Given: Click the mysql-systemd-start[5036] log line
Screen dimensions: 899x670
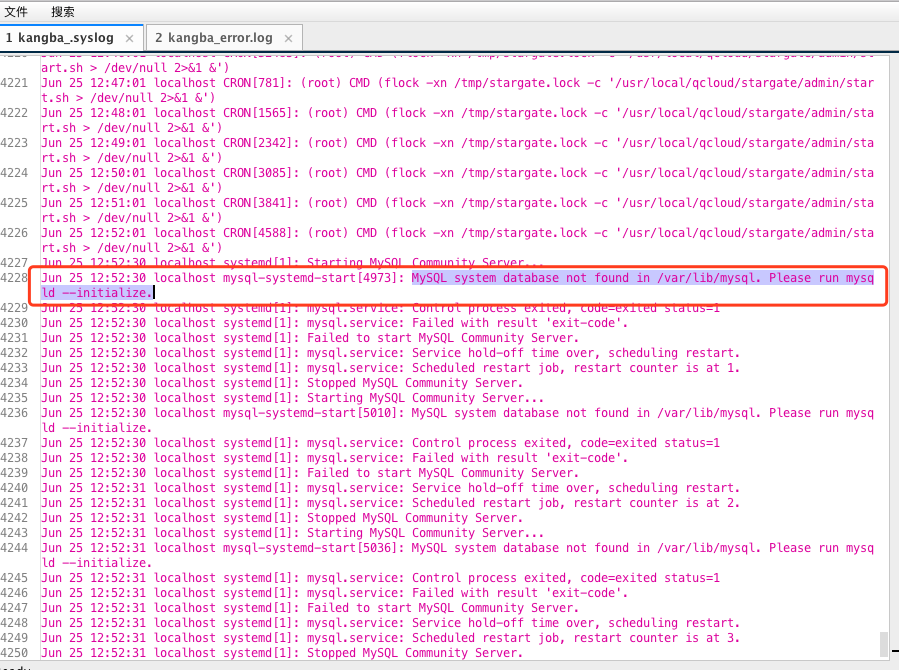Looking at the screenshot, I should 458,555.
